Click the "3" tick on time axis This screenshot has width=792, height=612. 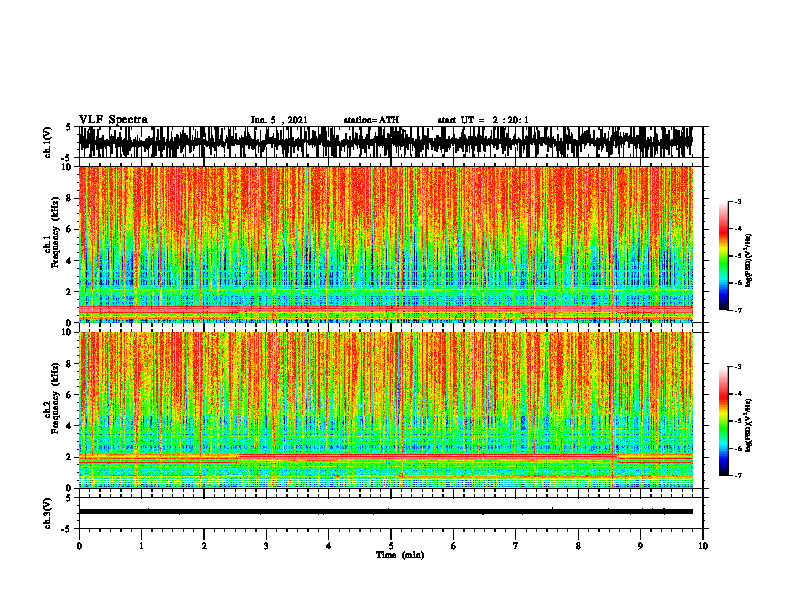click(266, 546)
